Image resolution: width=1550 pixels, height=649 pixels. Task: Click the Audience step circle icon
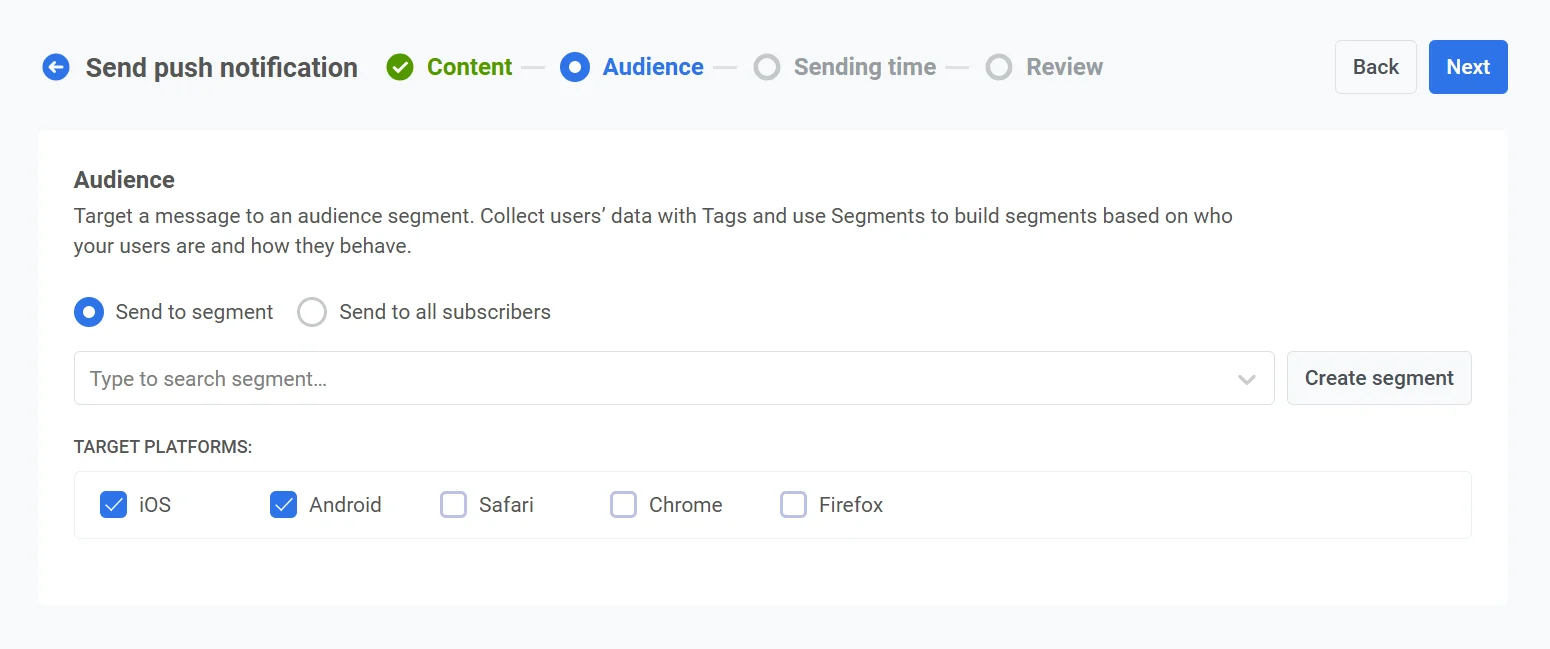click(575, 67)
